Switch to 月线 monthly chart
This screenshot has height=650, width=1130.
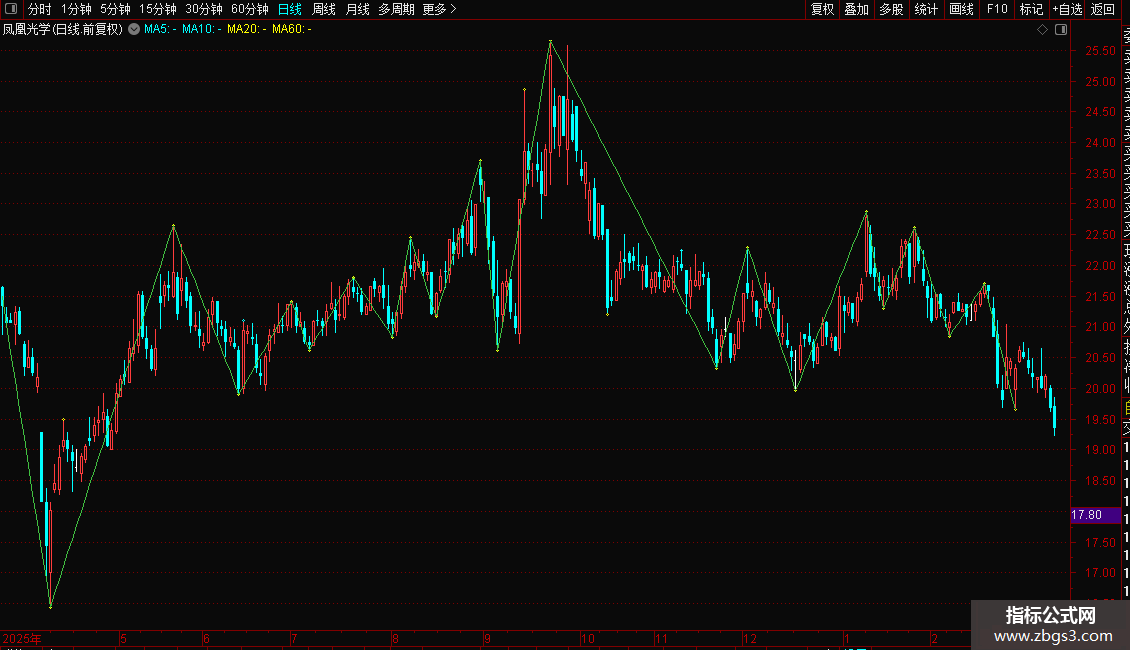(x=357, y=9)
